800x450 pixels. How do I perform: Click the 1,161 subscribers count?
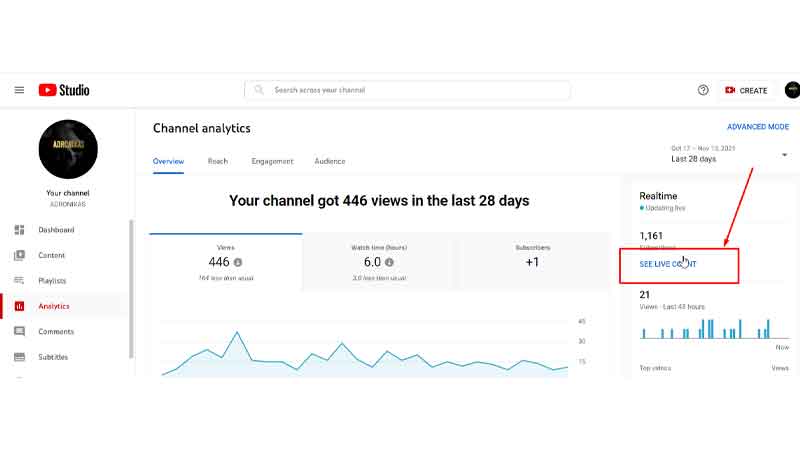651,236
